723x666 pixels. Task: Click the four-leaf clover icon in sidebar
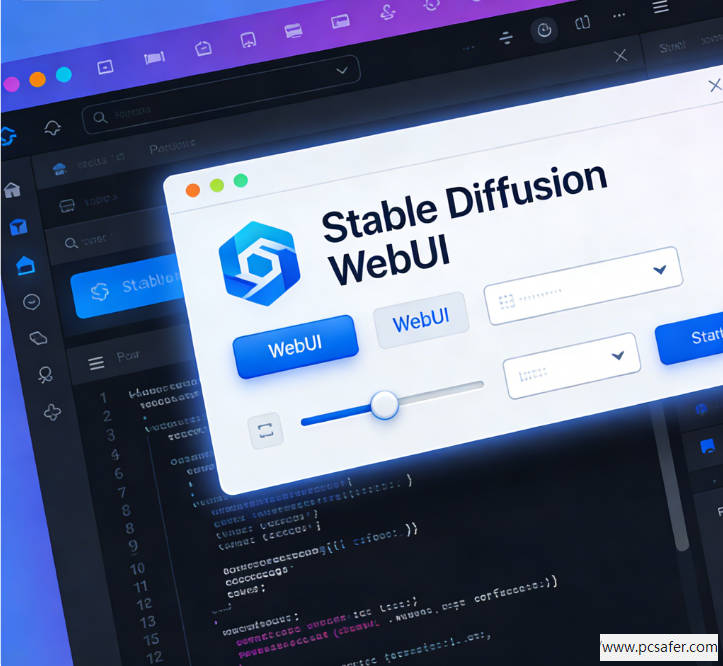tap(52, 411)
